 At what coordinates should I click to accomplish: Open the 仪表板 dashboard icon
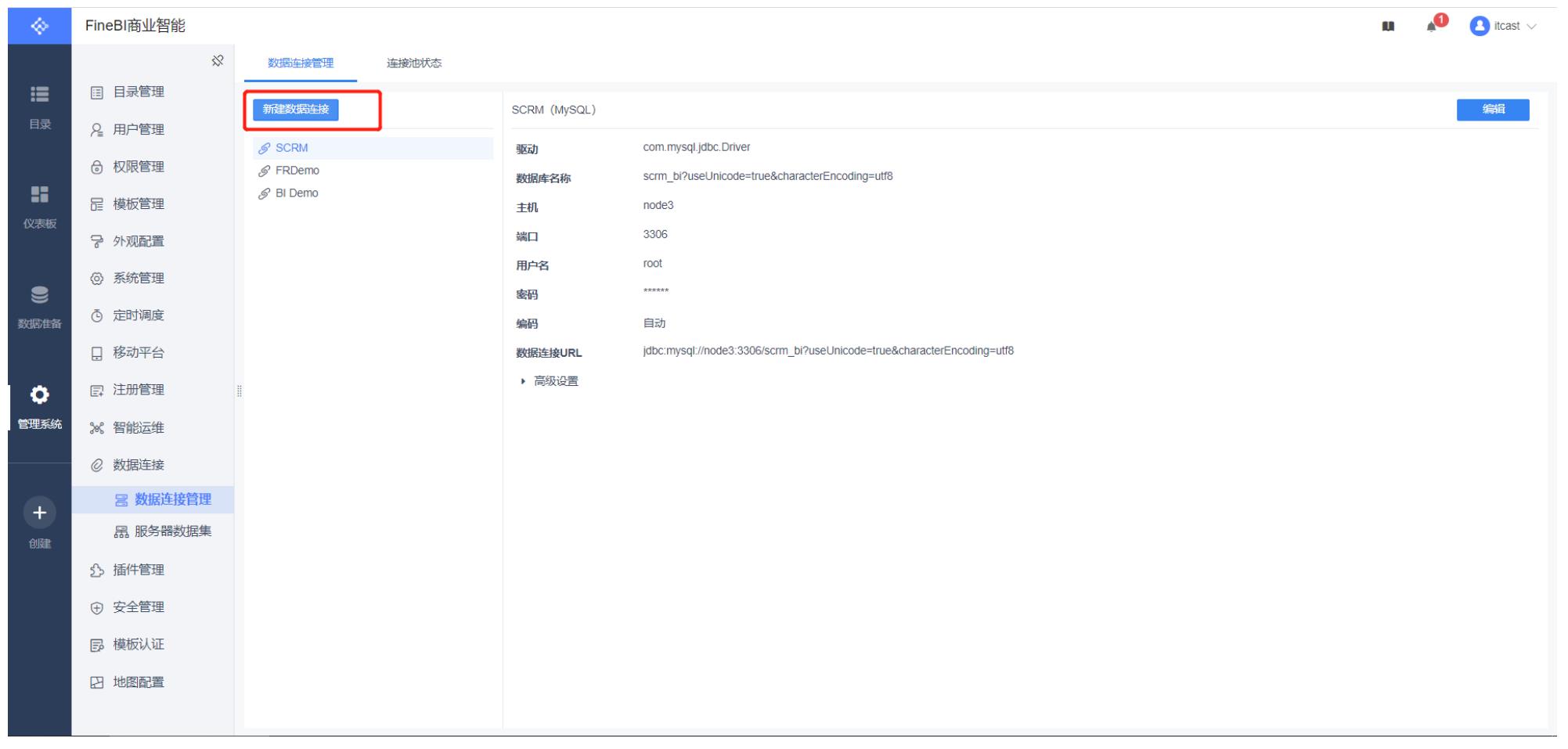[x=39, y=194]
